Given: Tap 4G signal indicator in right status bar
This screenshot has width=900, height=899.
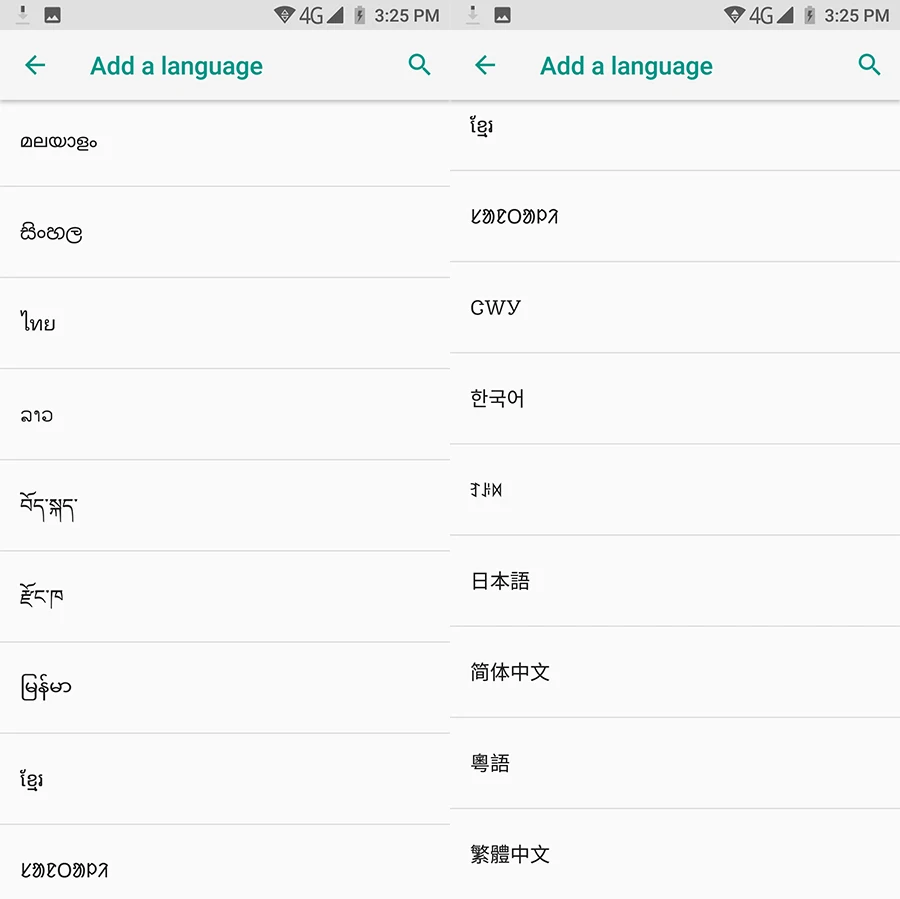Looking at the screenshot, I should [x=771, y=16].
